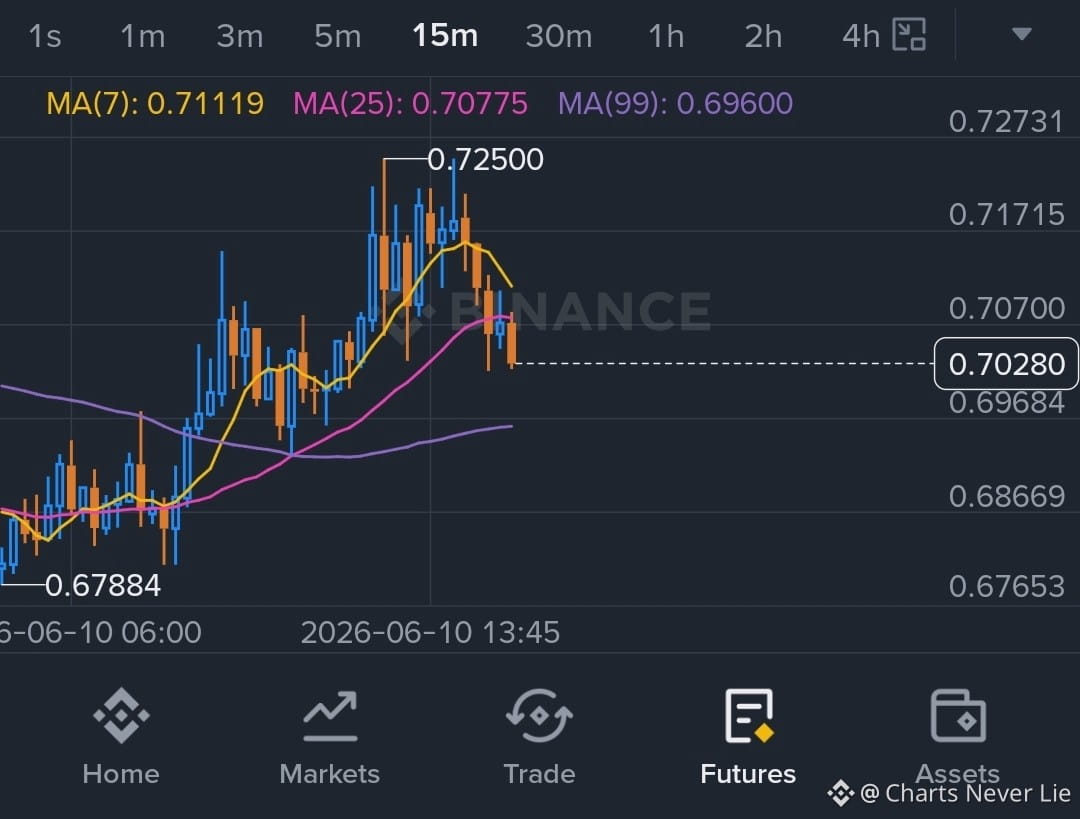Choose the 4h chart interval
The width and height of the screenshot is (1080, 819).
(861, 36)
